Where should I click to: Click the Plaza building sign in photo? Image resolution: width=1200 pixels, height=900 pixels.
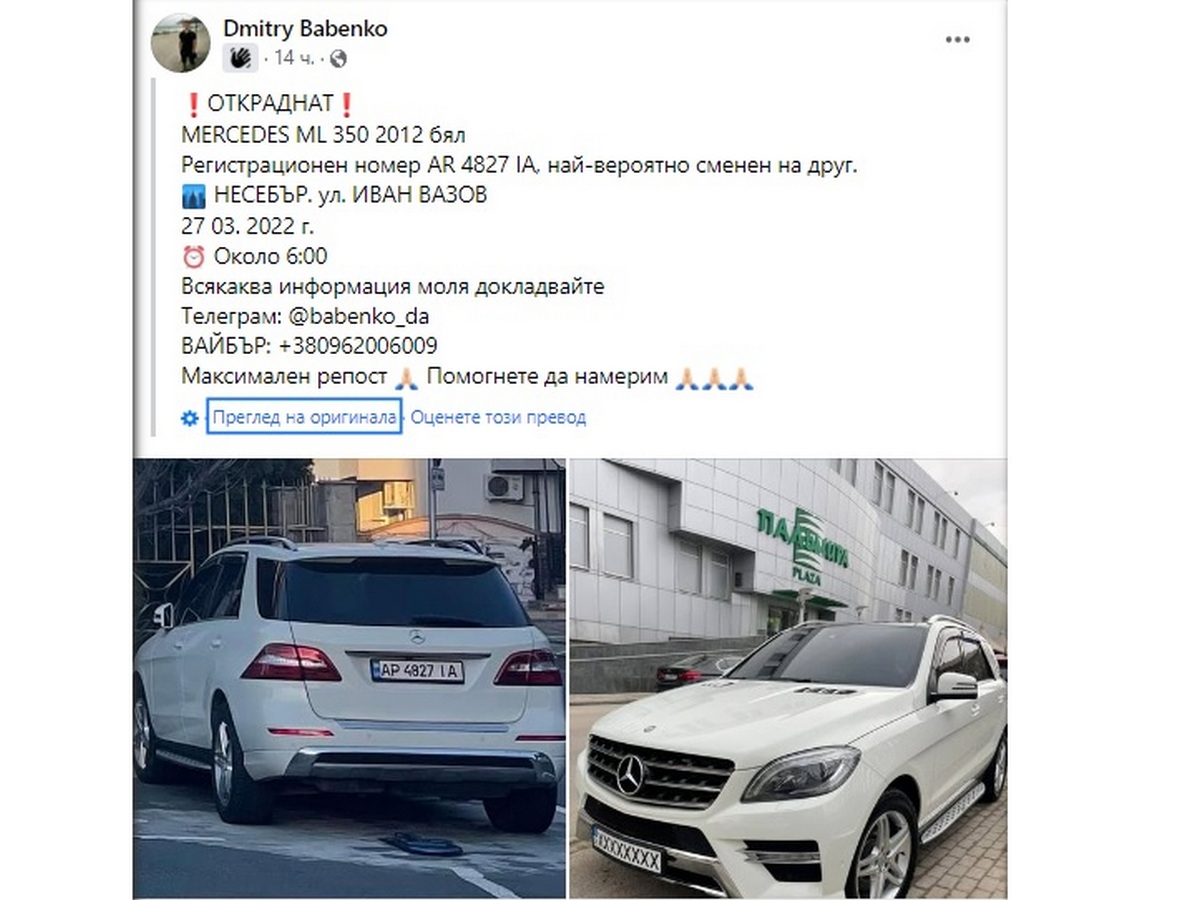point(802,544)
